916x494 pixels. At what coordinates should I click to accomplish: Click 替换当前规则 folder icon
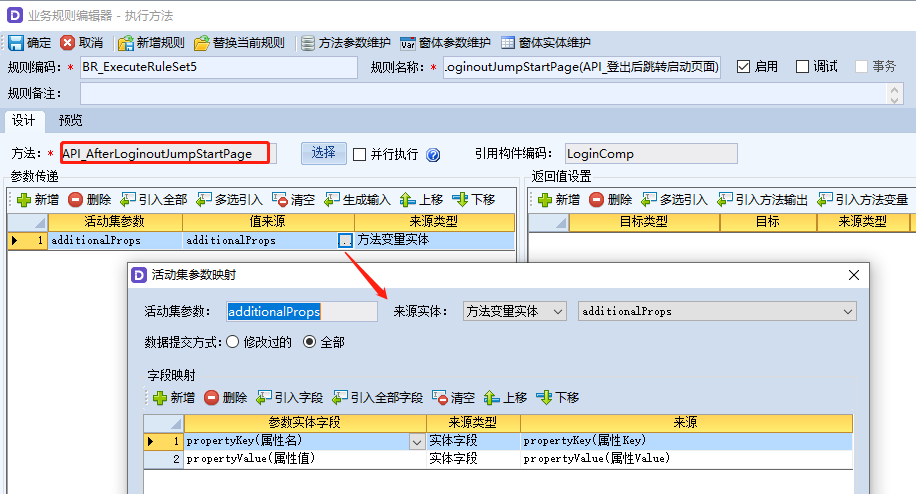pyautogui.click(x=202, y=43)
